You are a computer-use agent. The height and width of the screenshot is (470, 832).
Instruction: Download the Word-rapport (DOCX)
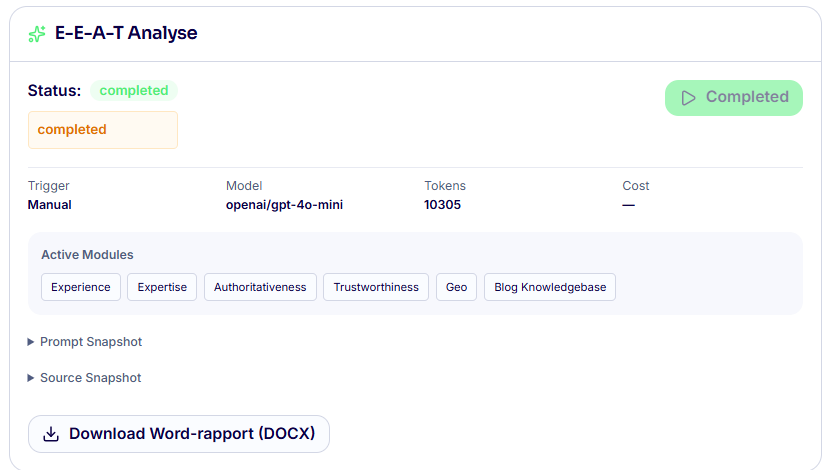pos(179,434)
